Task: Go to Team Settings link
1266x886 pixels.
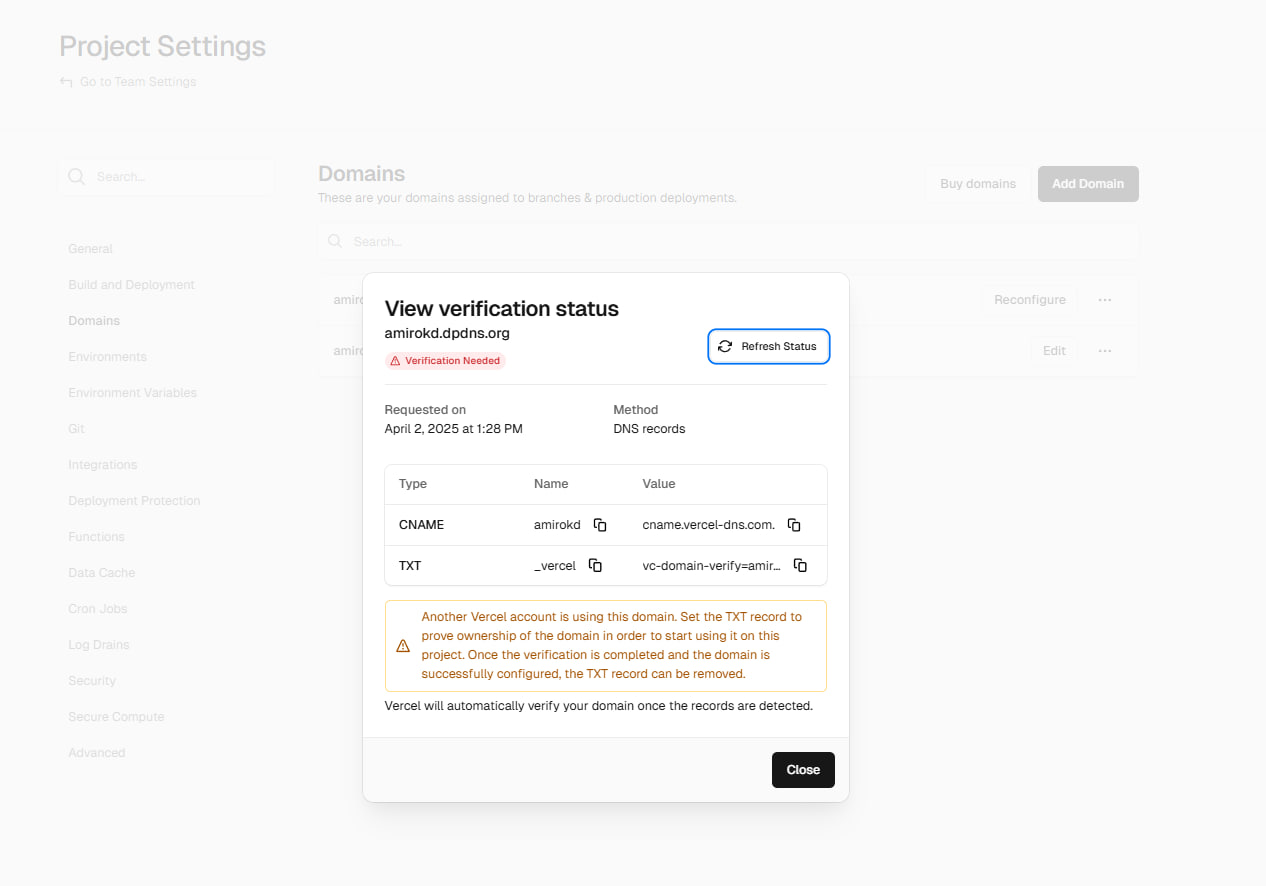Action: [x=137, y=82]
